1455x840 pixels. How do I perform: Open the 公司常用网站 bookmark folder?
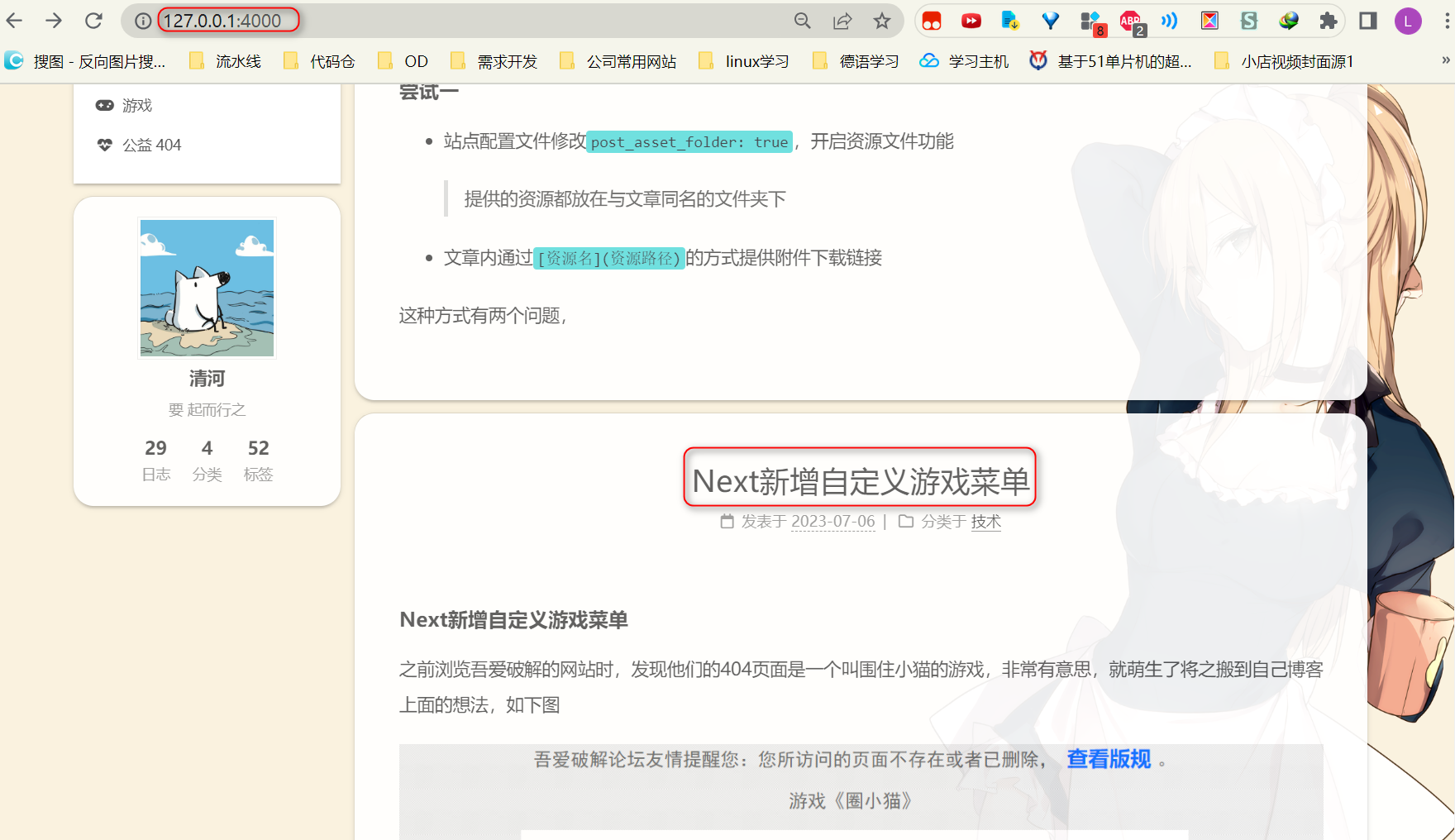click(x=618, y=61)
